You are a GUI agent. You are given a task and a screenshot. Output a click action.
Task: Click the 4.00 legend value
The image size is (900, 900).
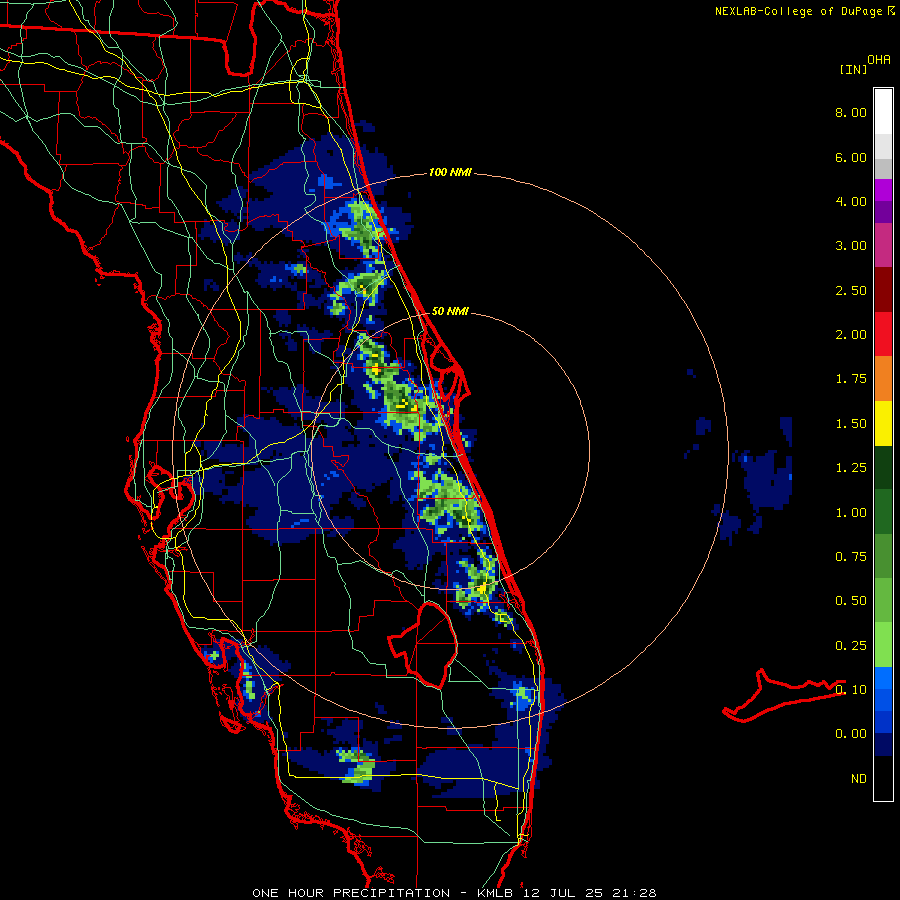[851, 201]
